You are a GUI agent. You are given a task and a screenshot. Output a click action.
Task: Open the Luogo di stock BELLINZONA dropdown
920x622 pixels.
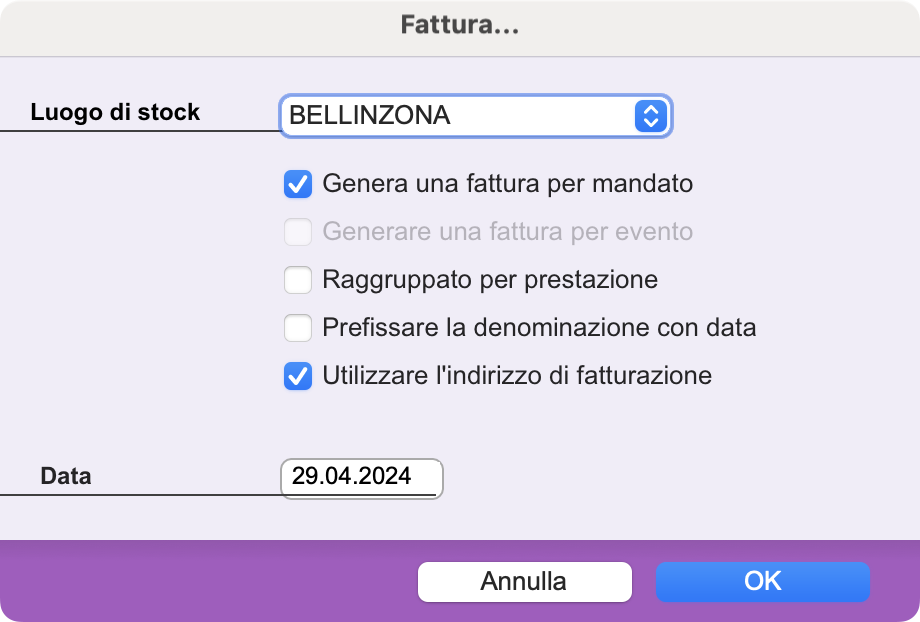(475, 116)
